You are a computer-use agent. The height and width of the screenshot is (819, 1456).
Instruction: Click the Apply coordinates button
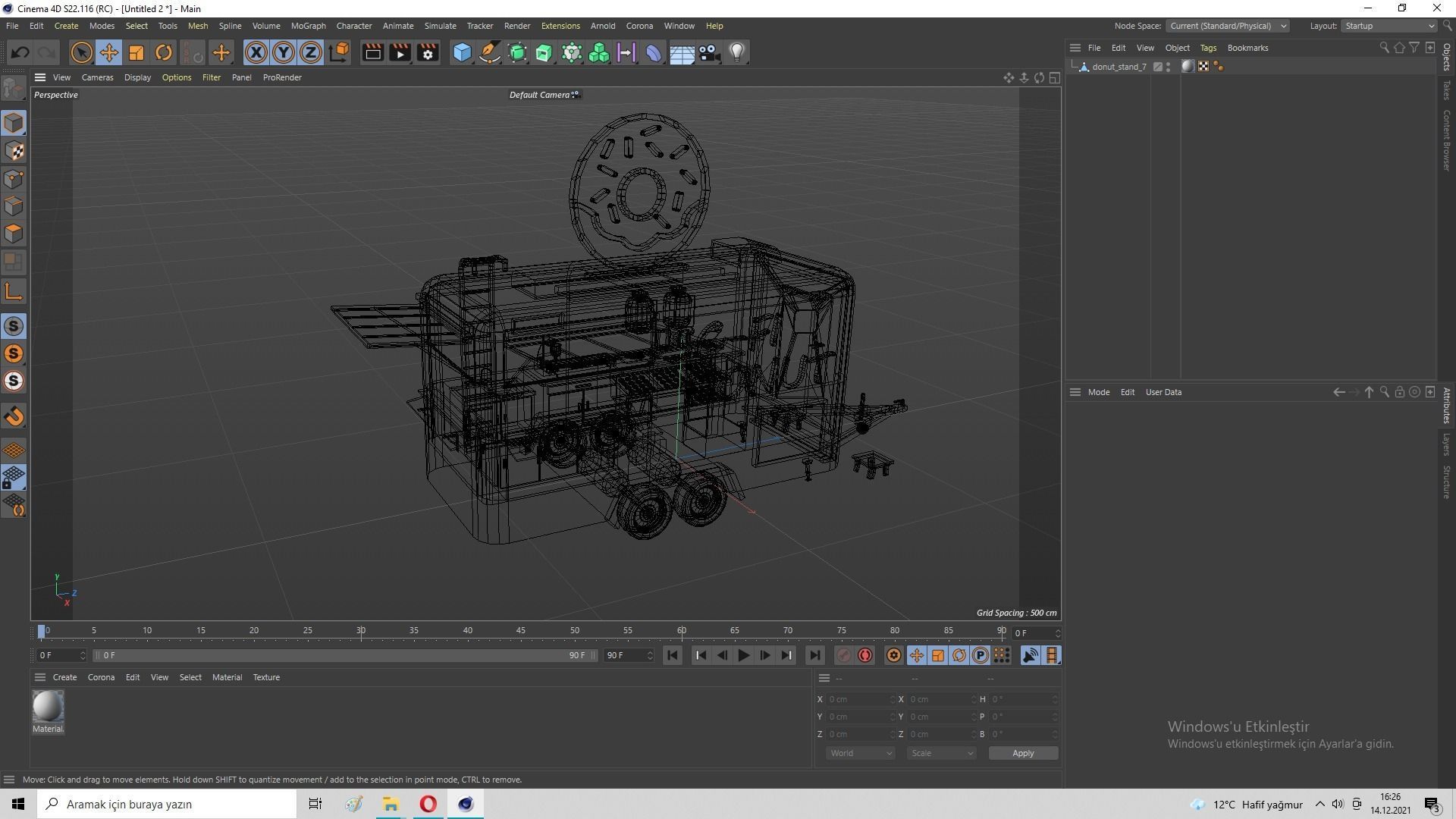(1023, 753)
